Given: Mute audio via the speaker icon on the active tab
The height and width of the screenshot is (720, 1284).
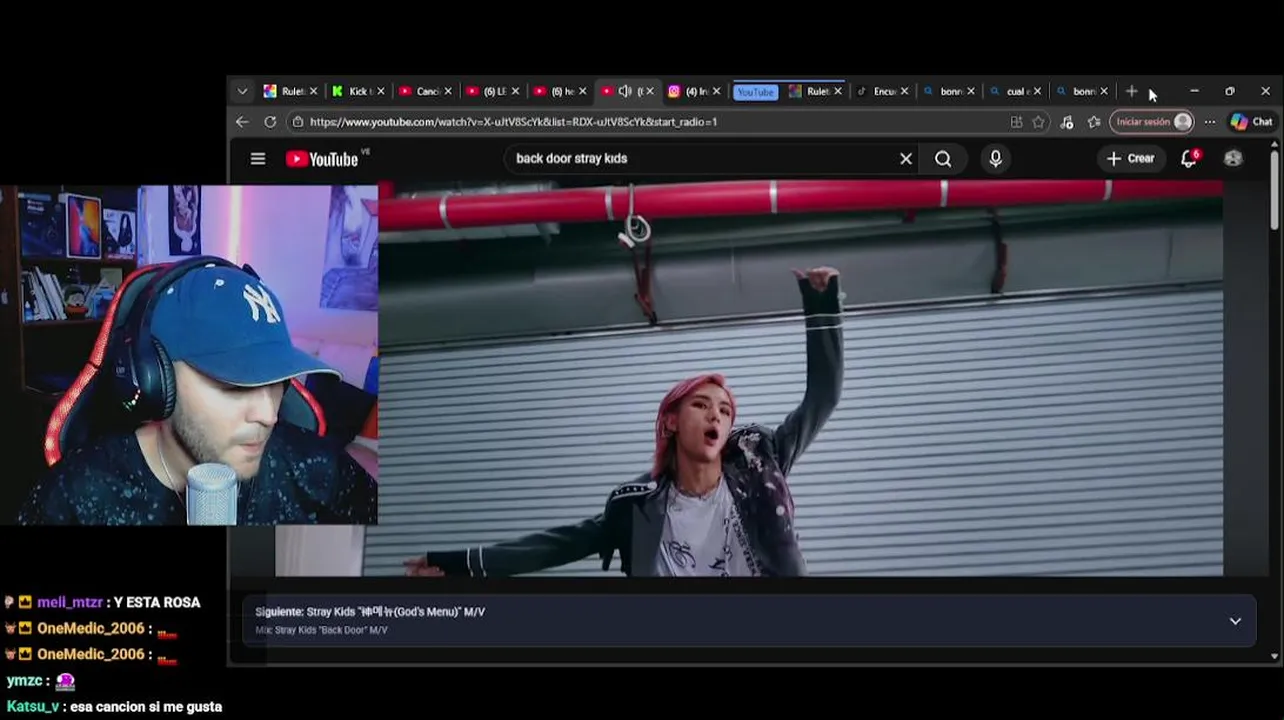Looking at the screenshot, I should [625, 91].
